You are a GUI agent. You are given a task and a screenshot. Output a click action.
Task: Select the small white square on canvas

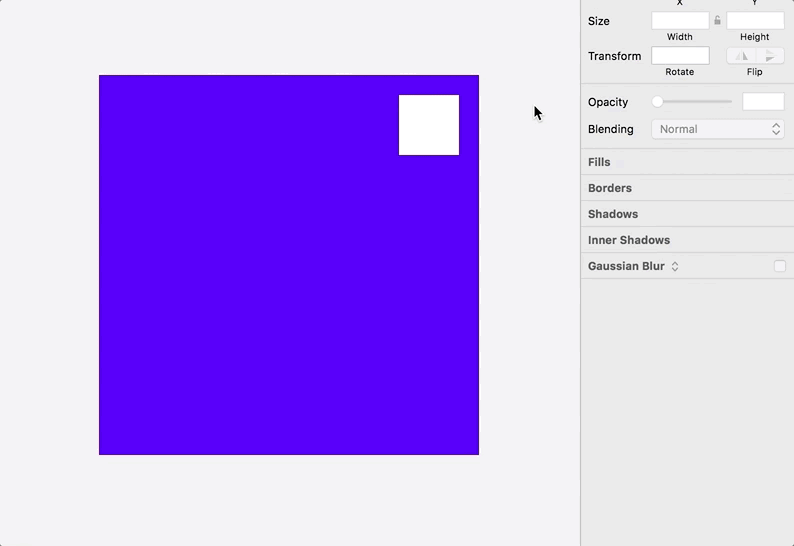(429, 125)
